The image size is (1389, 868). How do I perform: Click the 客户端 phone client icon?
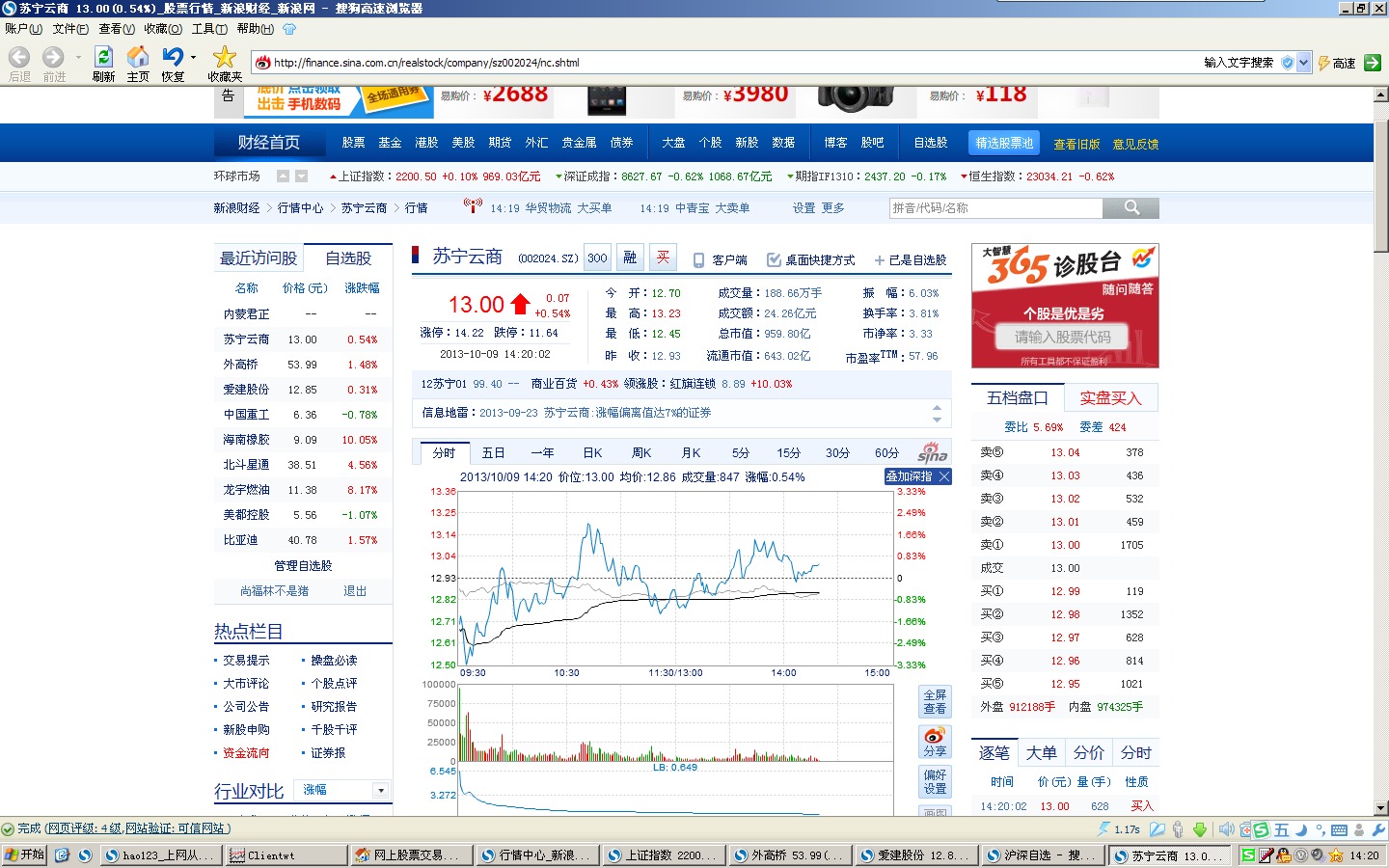(x=698, y=259)
